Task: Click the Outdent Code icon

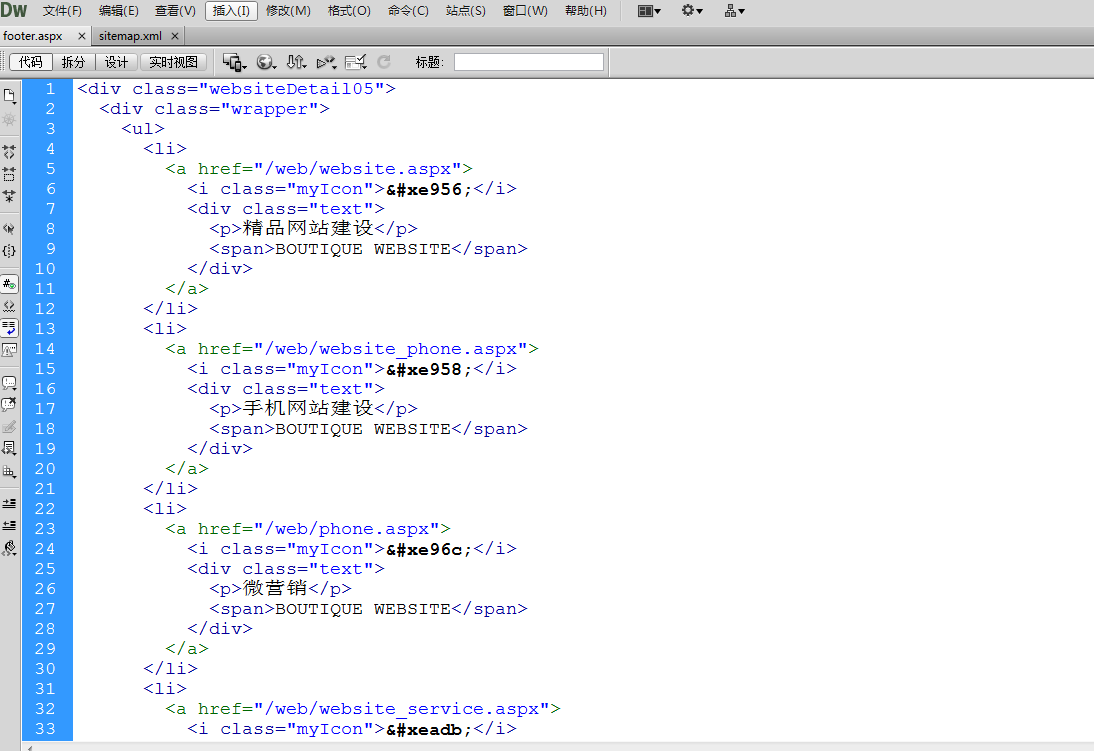Action: coord(9,525)
